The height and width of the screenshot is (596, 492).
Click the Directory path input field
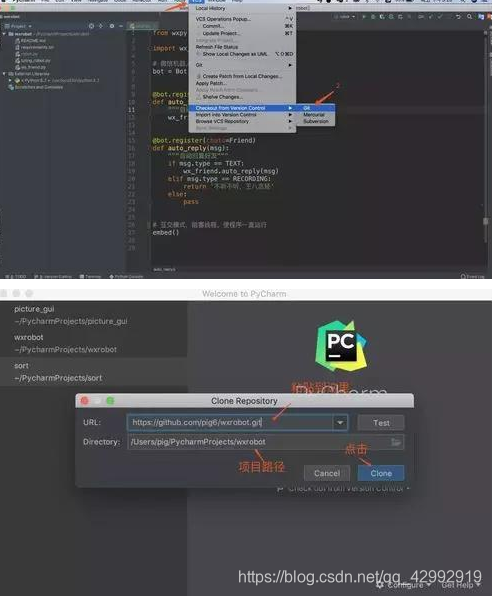[265, 442]
